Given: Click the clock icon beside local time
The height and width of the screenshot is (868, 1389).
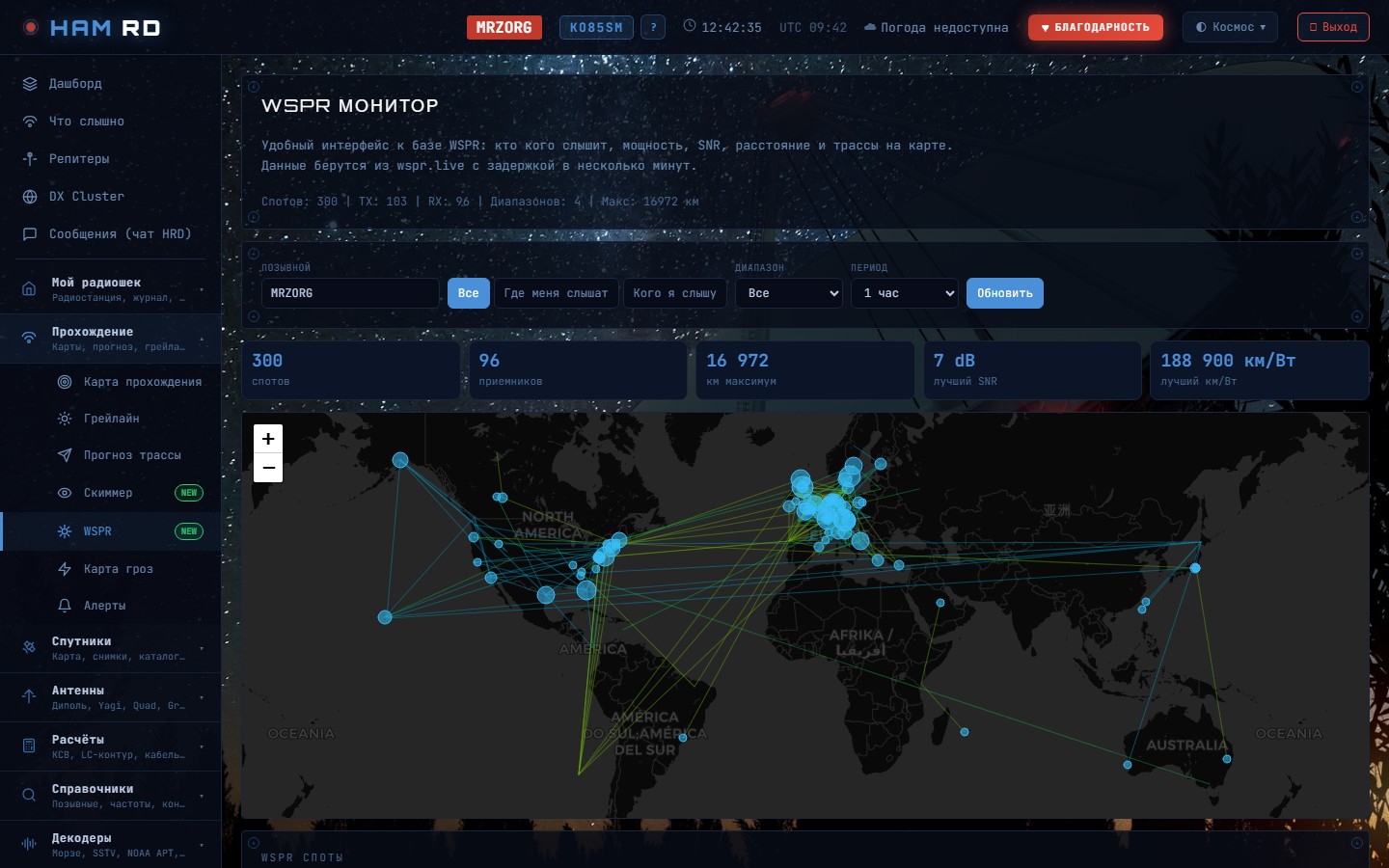Looking at the screenshot, I should (690, 26).
